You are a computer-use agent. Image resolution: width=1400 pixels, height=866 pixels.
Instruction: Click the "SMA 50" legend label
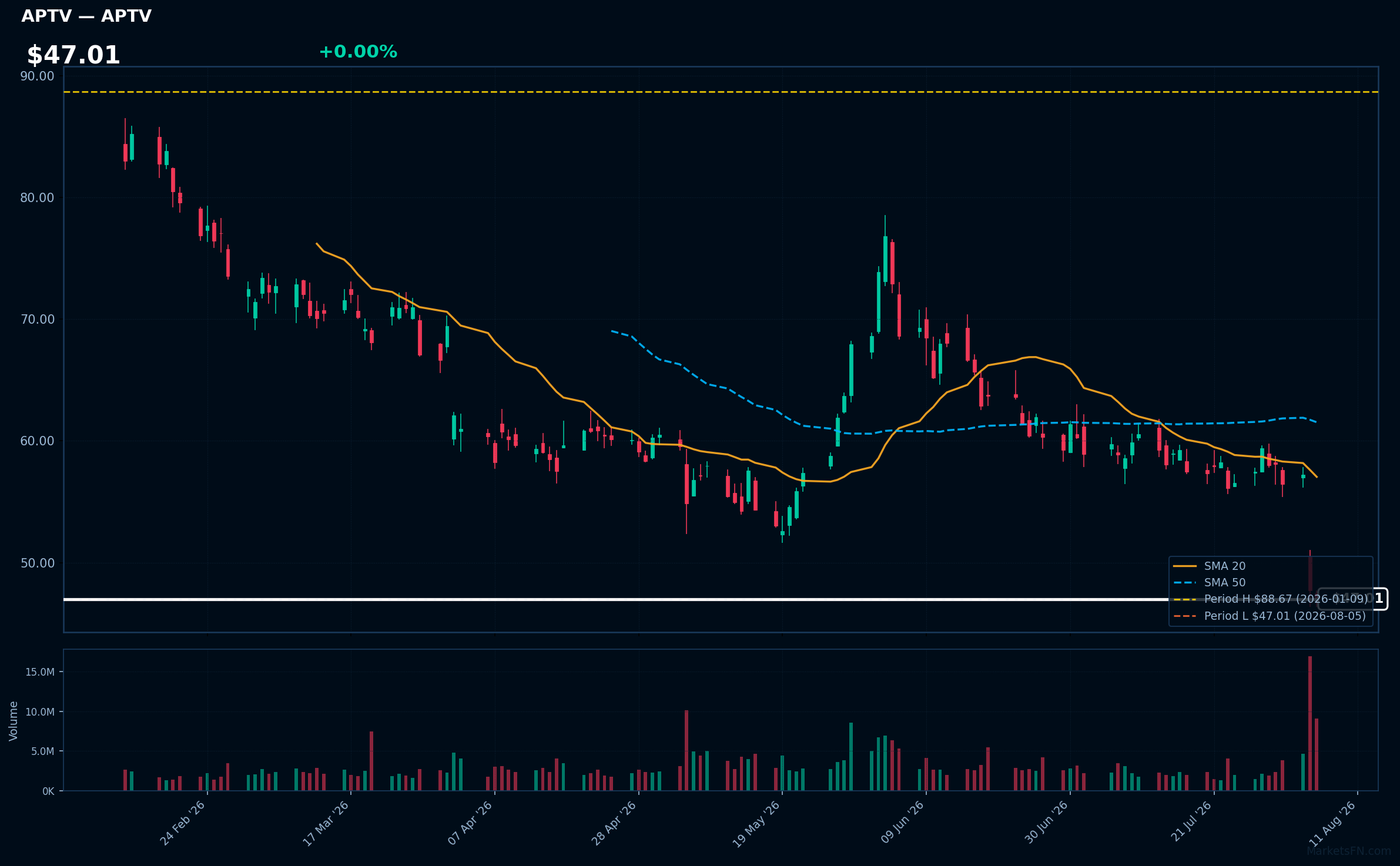click(1225, 583)
